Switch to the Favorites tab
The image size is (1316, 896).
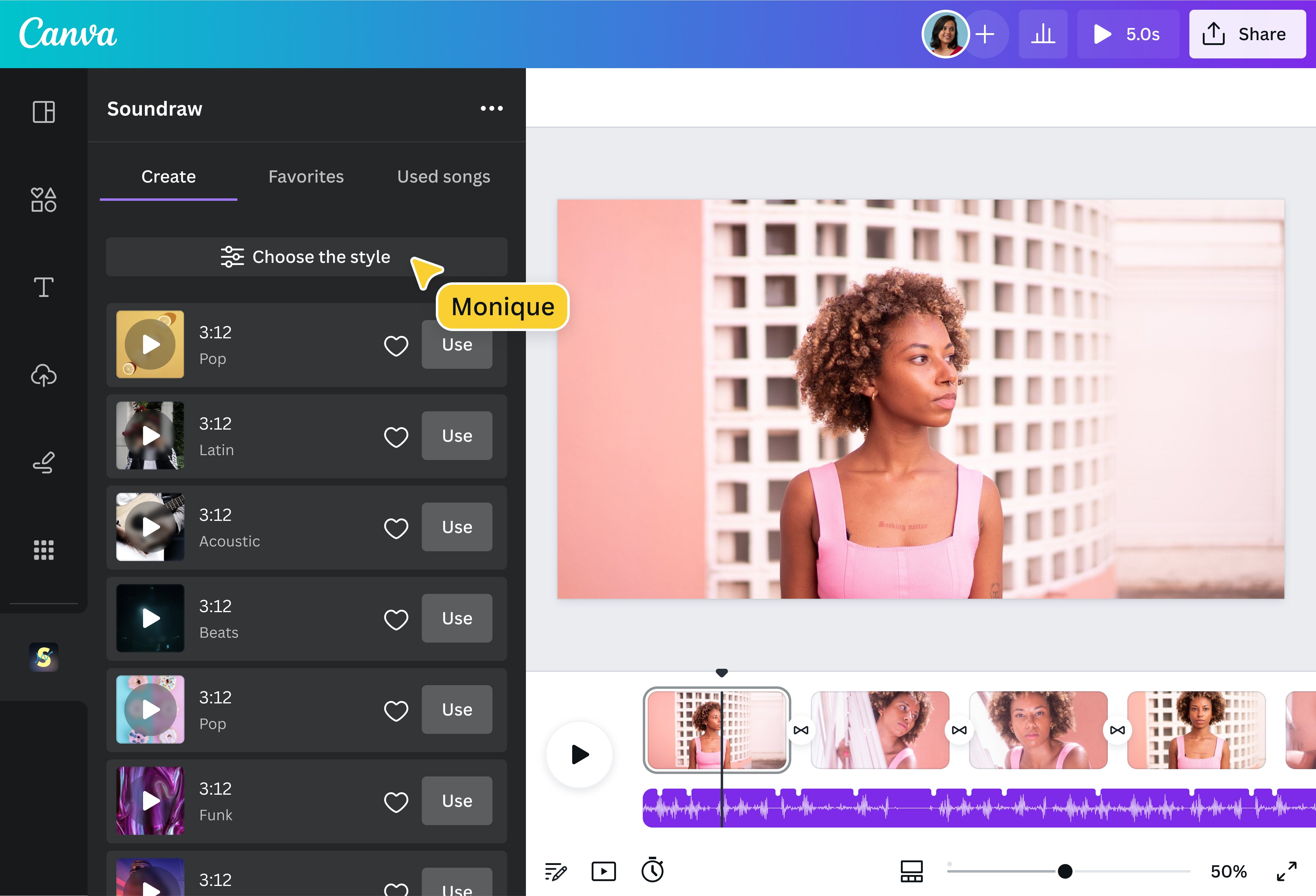point(306,176)
